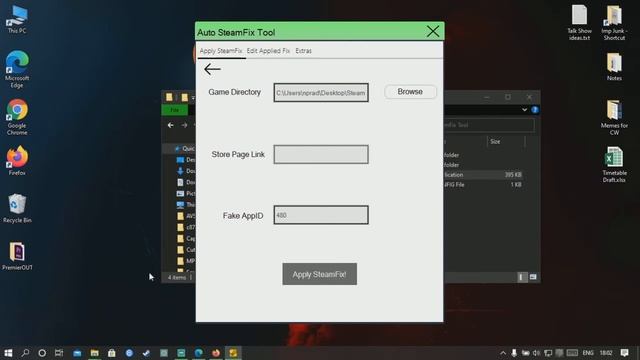Maximize the File Explorer window
Screen dimensions: 640x360
pos(508,97)
